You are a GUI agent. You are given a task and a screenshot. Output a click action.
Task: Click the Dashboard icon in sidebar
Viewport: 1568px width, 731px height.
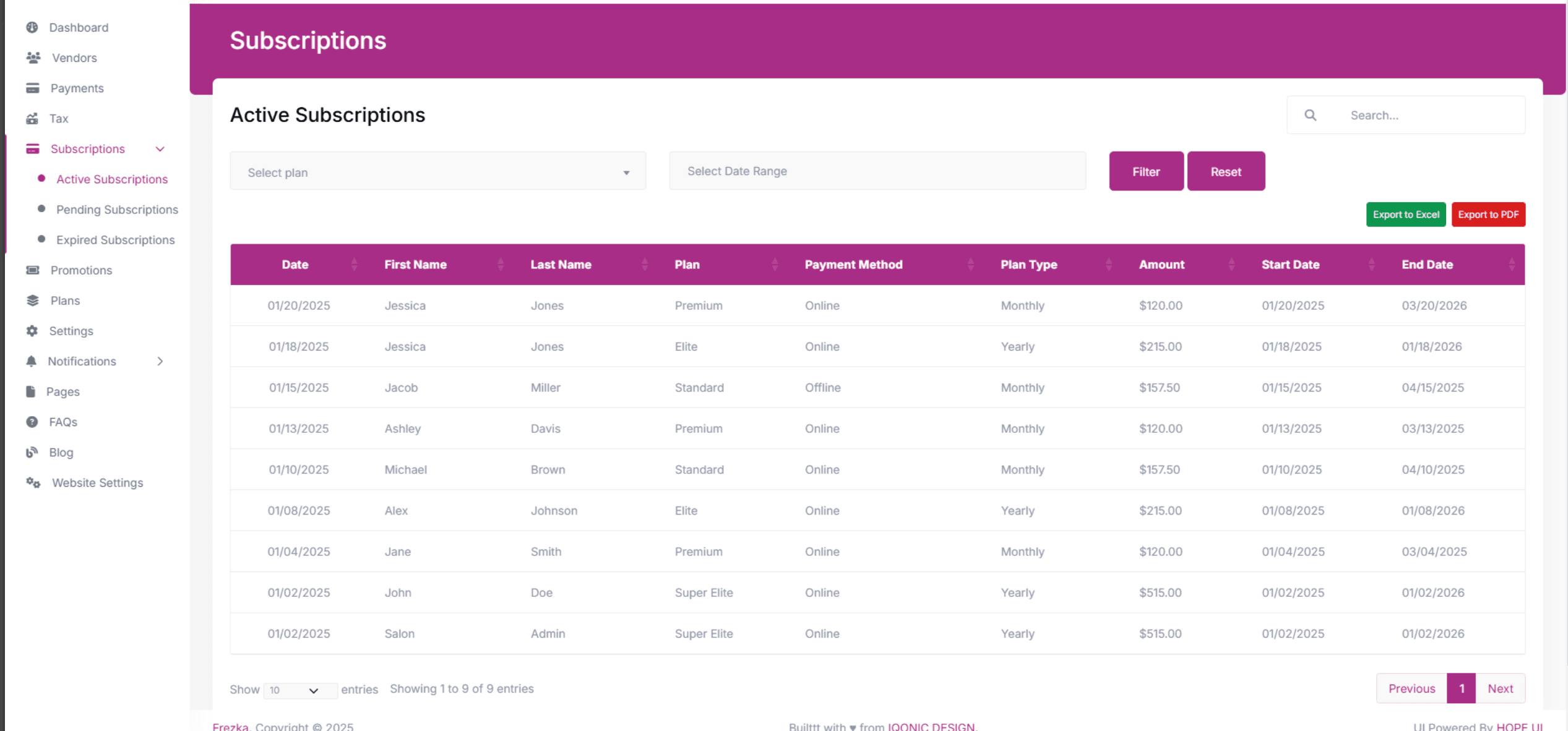click(32, 27)
